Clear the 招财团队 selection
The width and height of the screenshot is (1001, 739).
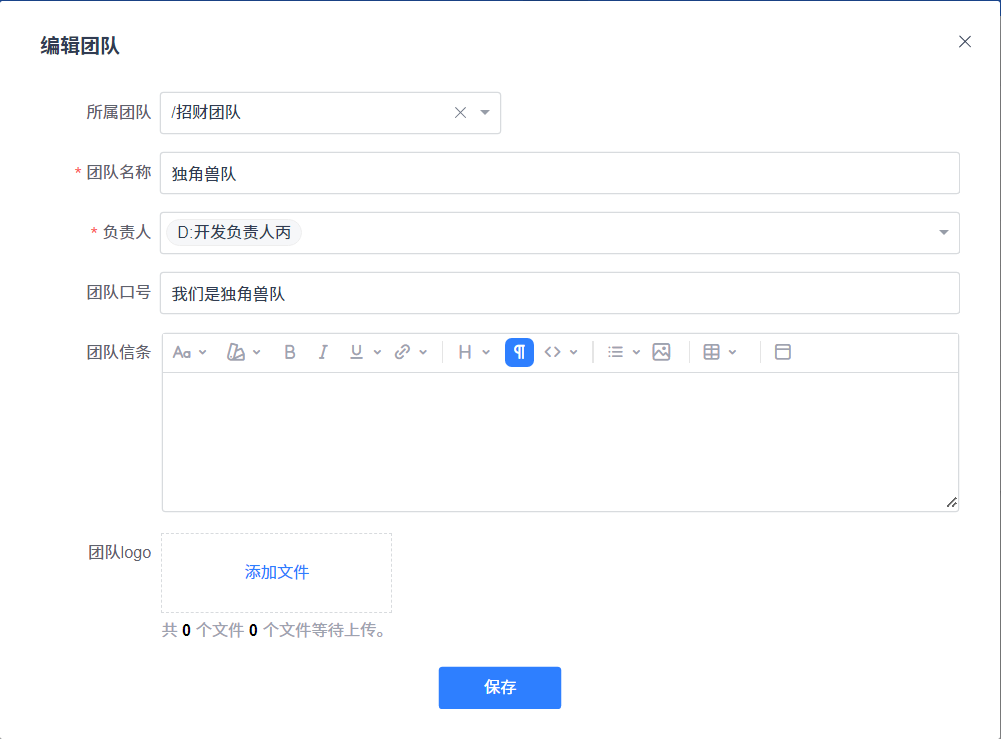tap(460, 113)
